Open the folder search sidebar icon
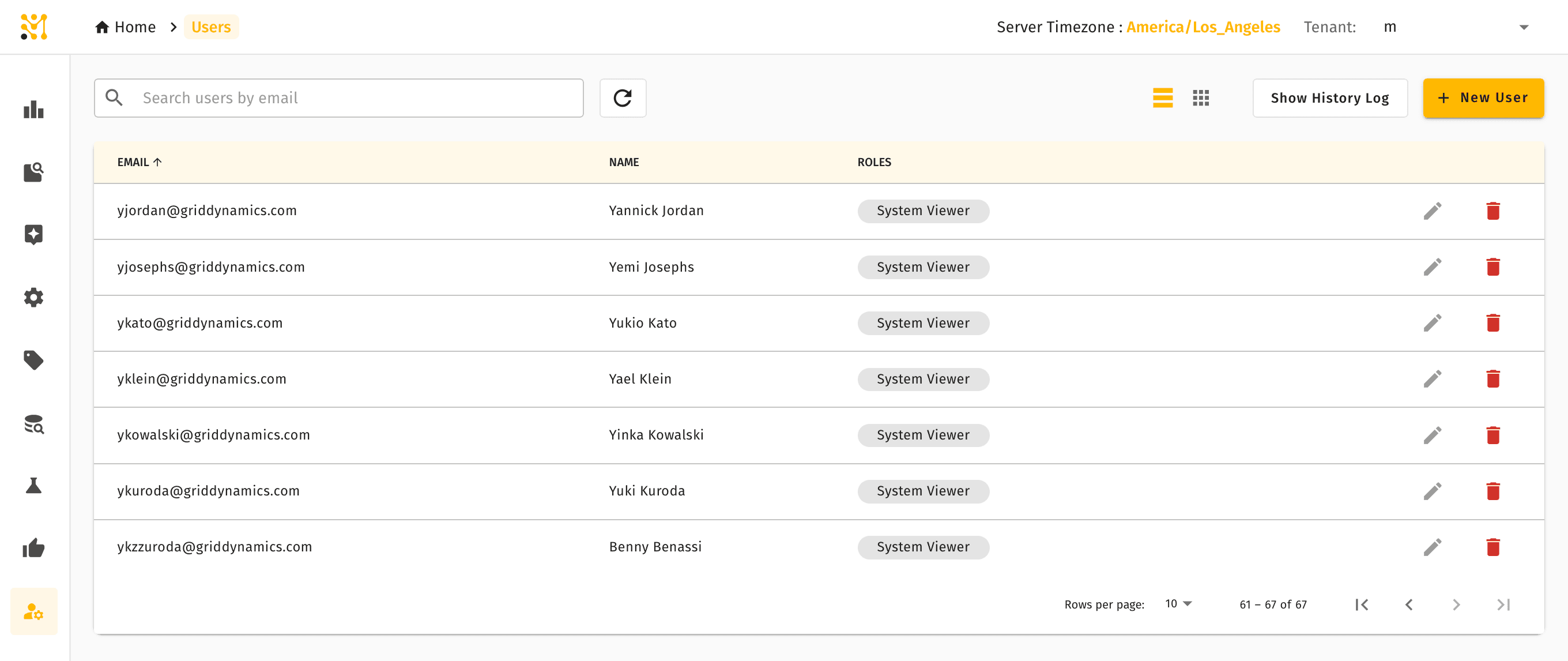1568x661 pixels. click(x=34, y=172)
